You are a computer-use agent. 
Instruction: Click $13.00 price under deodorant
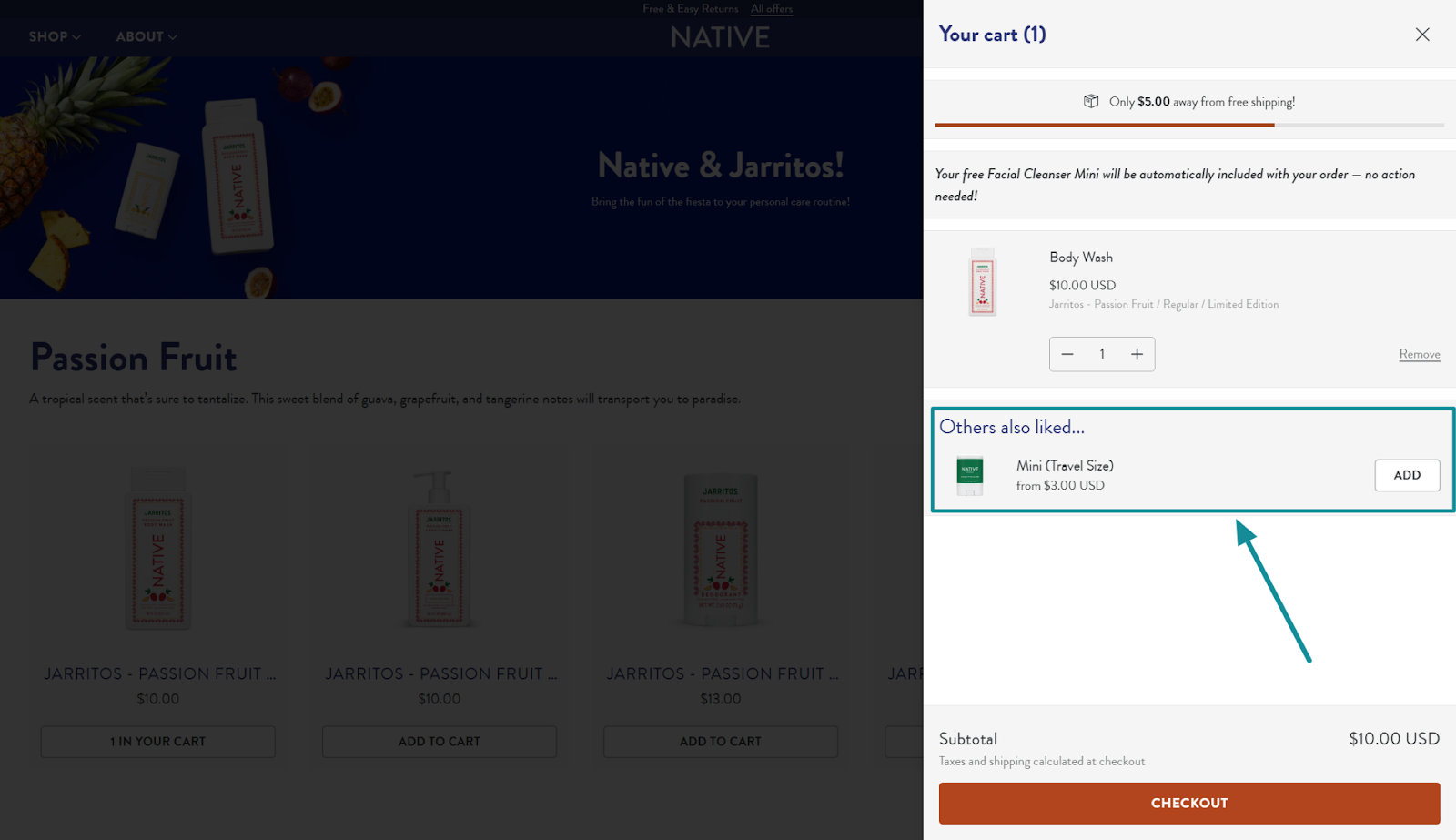tap(721, 699)
